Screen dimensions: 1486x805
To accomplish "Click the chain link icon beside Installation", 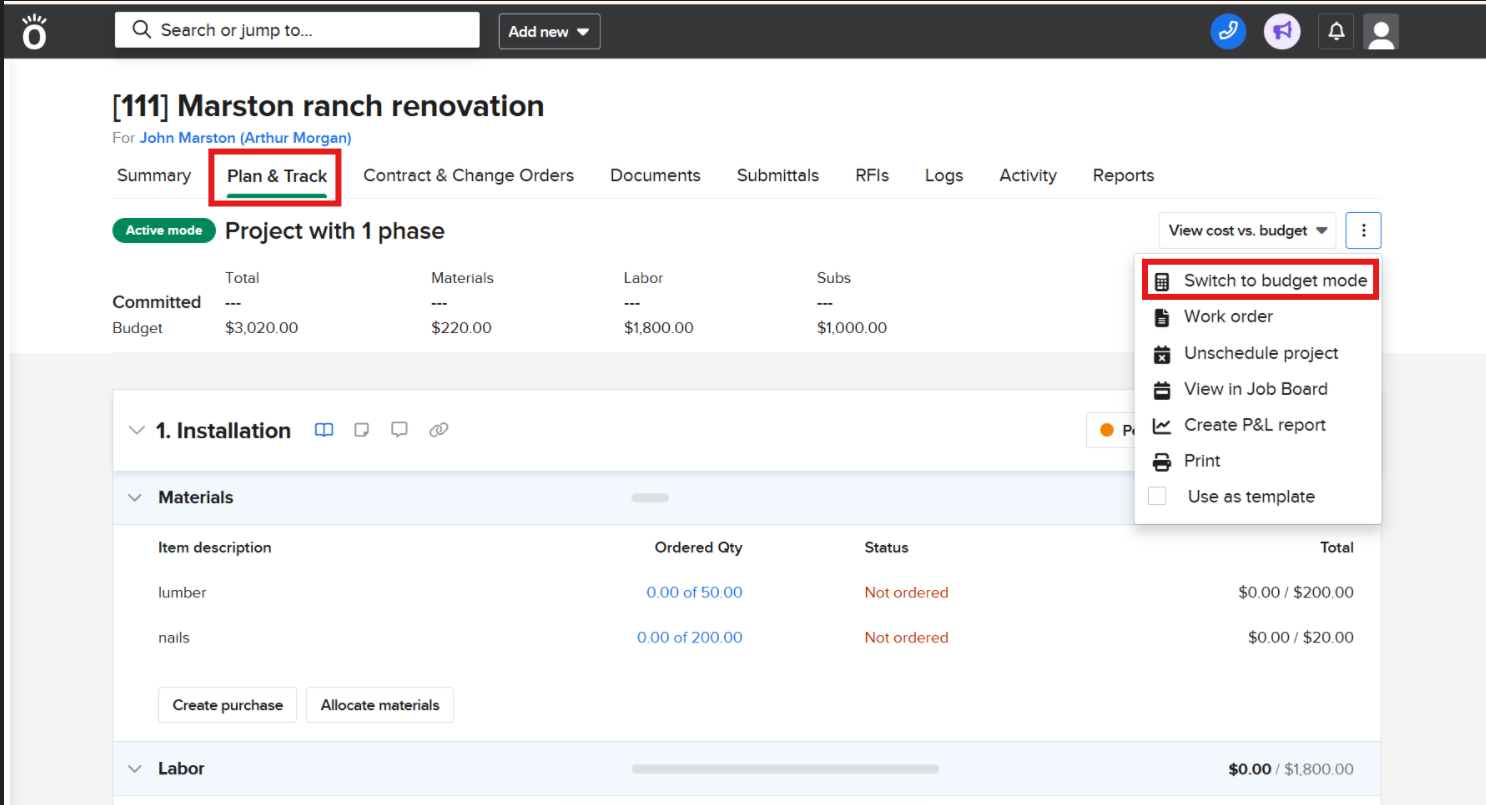I will coord(438,430).
